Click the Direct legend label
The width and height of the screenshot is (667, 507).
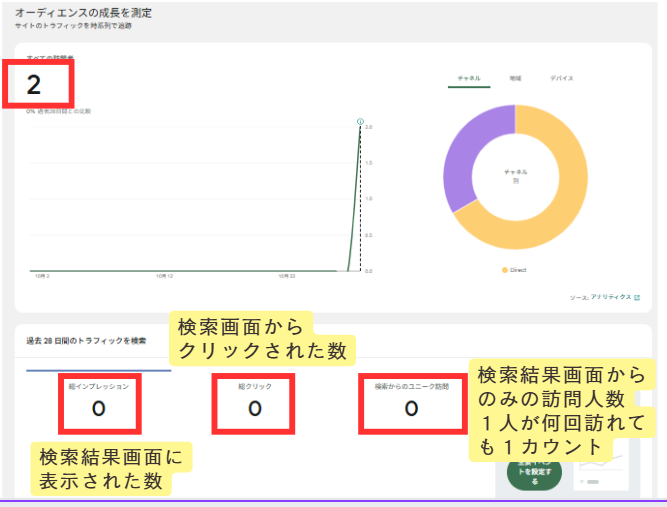tap(517, 270)
